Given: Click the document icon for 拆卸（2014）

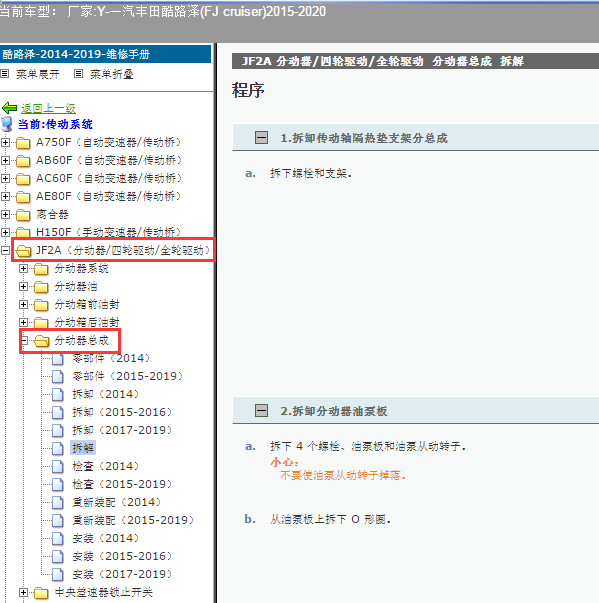Looking at the screenshot, I should [58, 394].
